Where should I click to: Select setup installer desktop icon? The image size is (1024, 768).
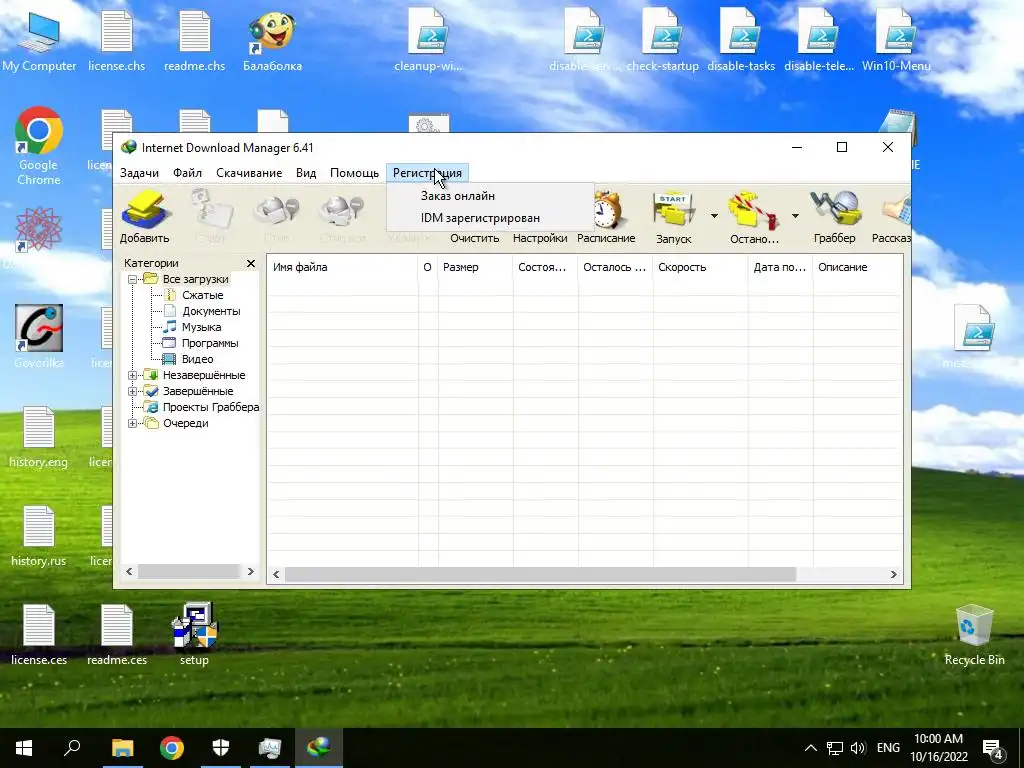pos(194,633)
